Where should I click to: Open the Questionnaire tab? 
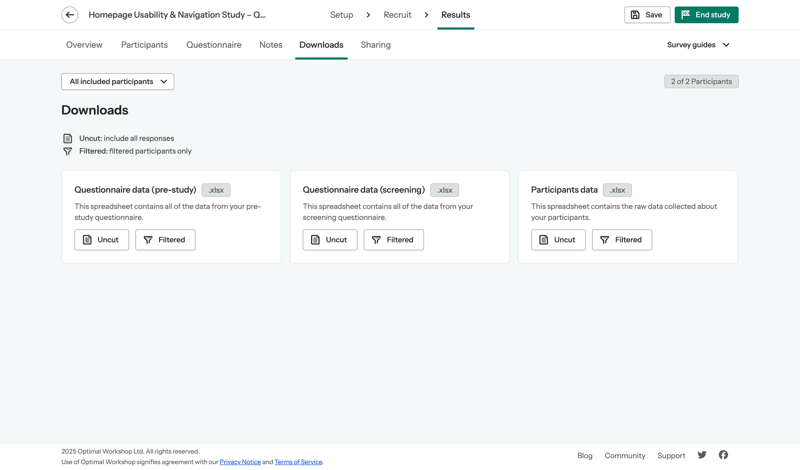point(214,45)
